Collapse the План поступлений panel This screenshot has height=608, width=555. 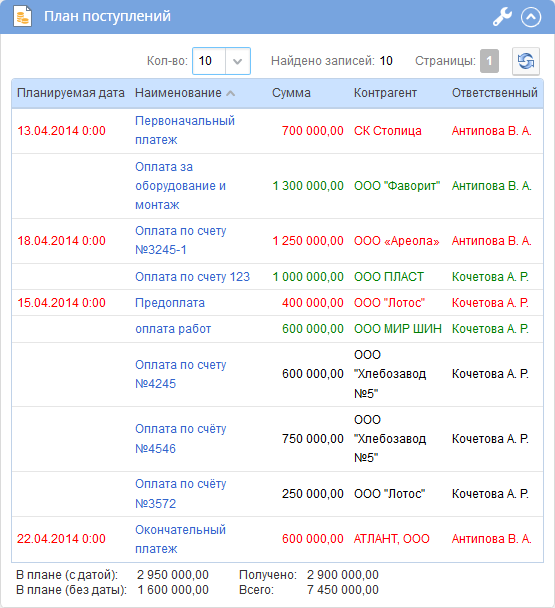pyautogui.click(x=531, y=17)
